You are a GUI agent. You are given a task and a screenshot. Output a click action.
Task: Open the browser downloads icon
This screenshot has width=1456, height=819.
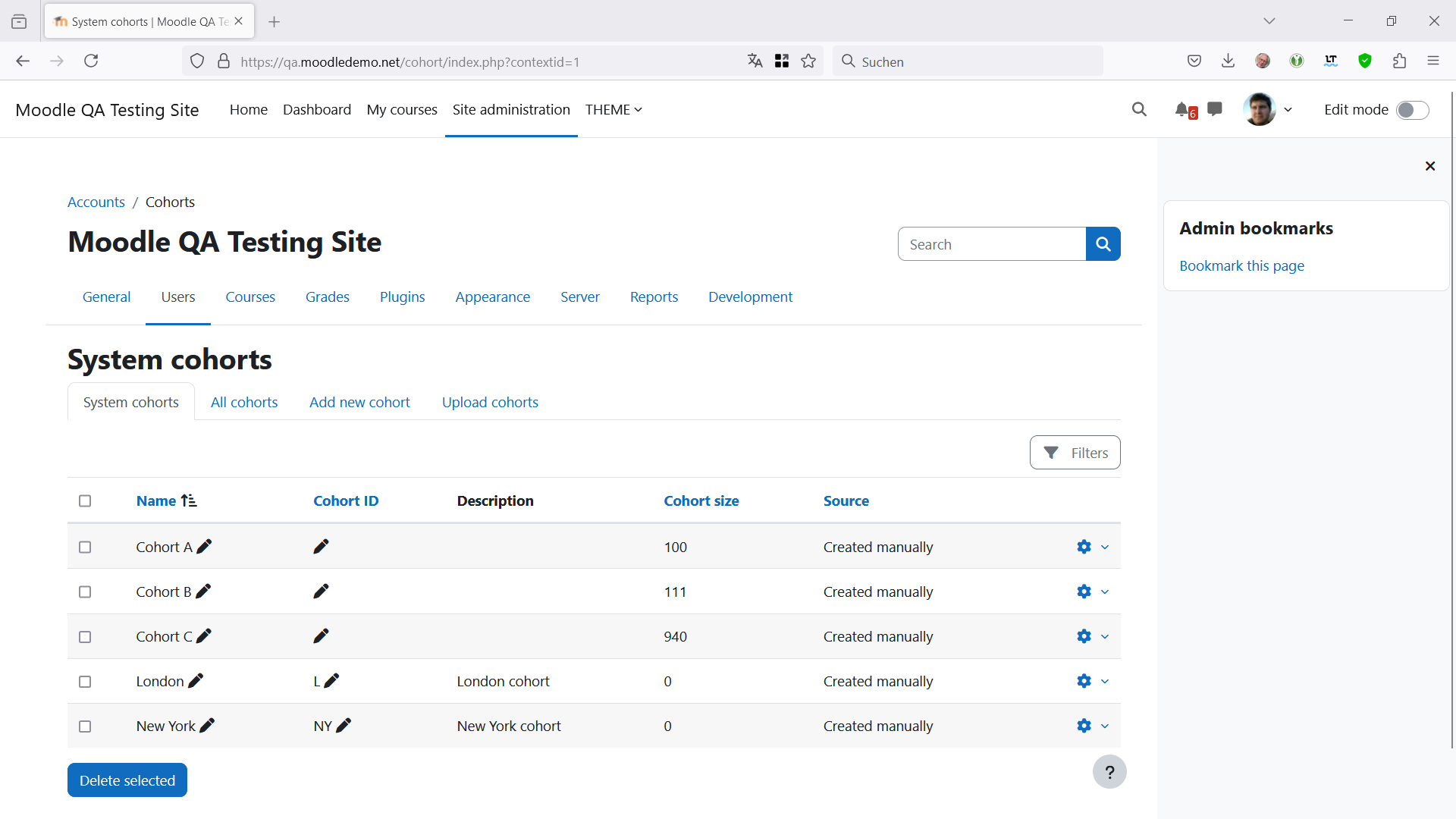pyautogui.click(x=1228, y=61)
